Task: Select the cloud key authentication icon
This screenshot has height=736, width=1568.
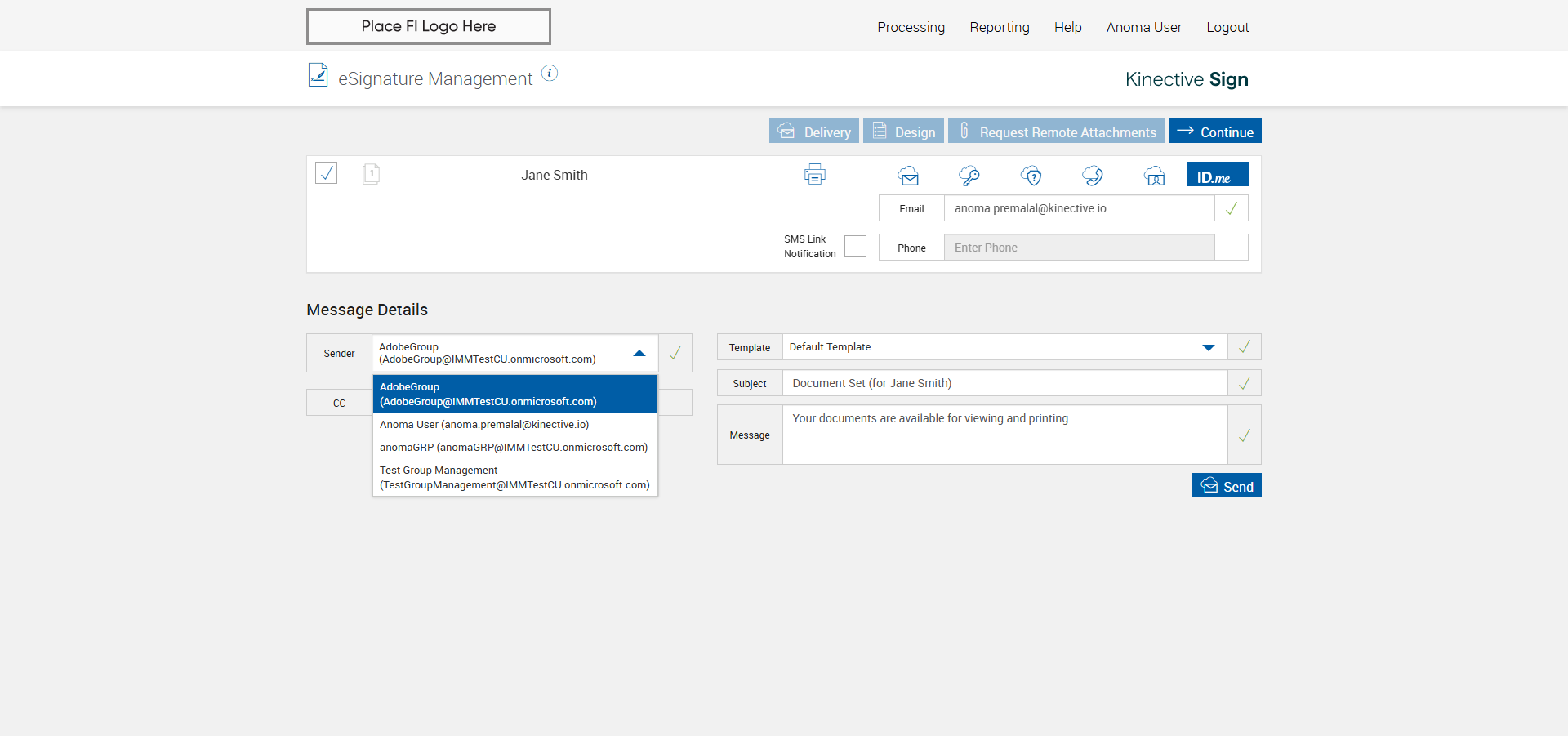Action: pyautogui.click(x=969, y=175)
